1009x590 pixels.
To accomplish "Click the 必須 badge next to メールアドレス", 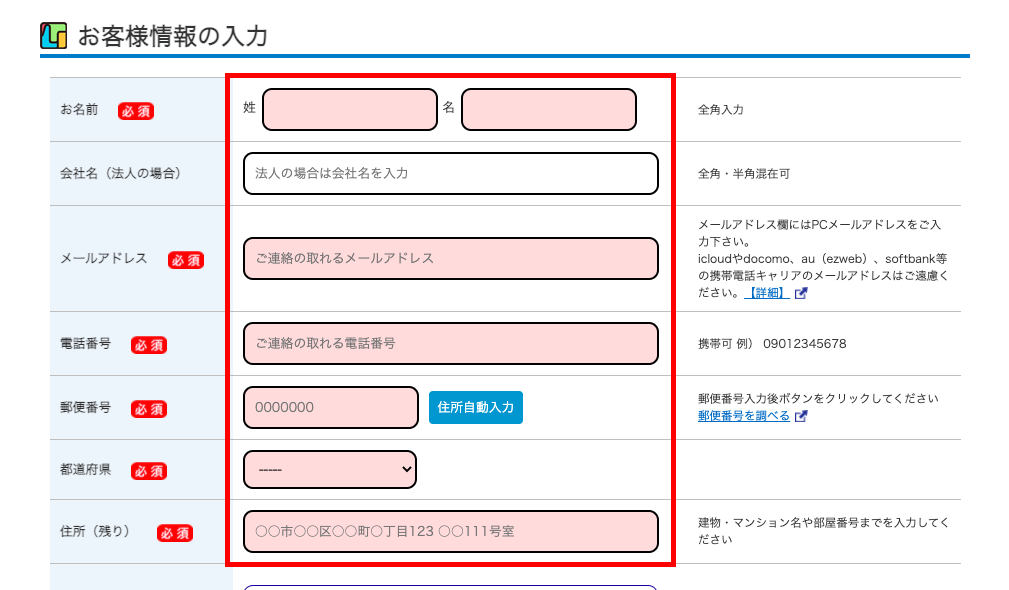I will (x=186, y=260).
